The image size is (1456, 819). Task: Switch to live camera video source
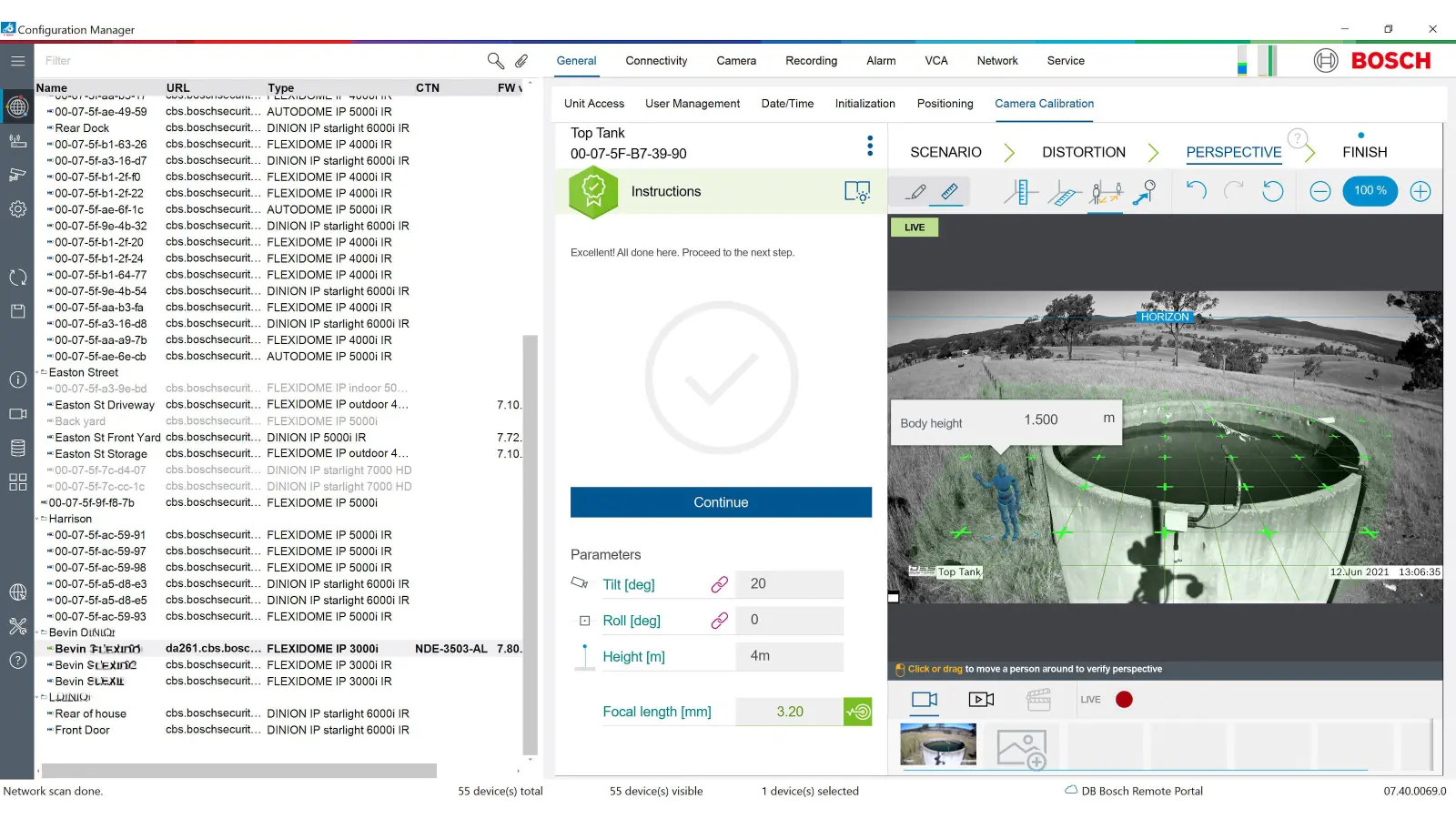(925, 700)
